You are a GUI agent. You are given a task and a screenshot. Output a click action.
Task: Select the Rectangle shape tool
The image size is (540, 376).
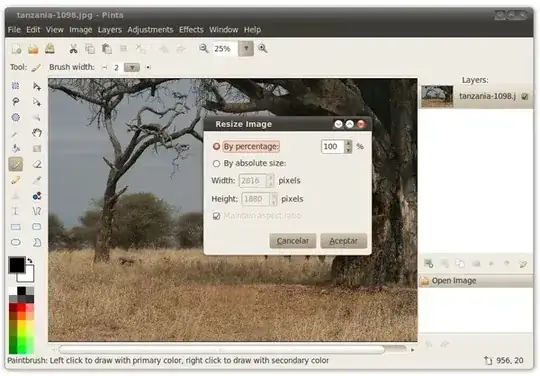tap(15, 227)
